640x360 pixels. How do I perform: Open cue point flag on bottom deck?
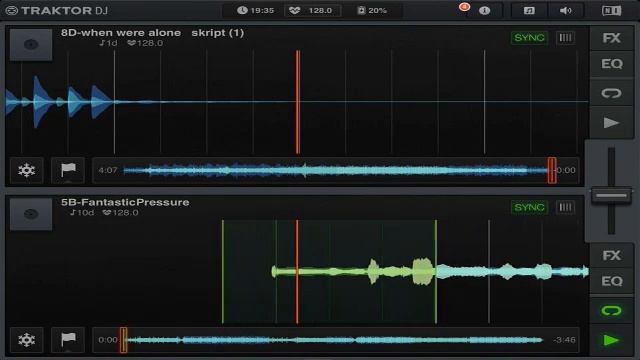[x=68, y=340]
